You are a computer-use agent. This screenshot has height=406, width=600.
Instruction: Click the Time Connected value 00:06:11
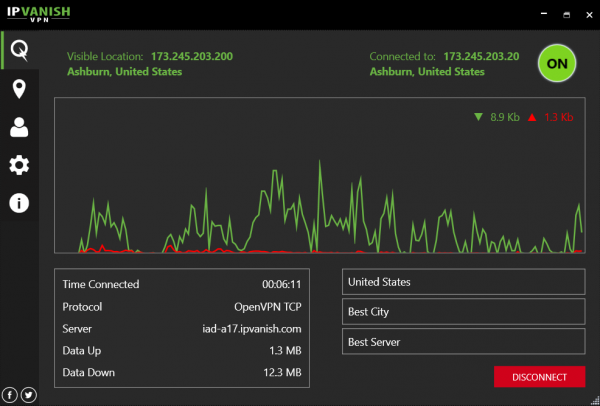tap(282, 284)
